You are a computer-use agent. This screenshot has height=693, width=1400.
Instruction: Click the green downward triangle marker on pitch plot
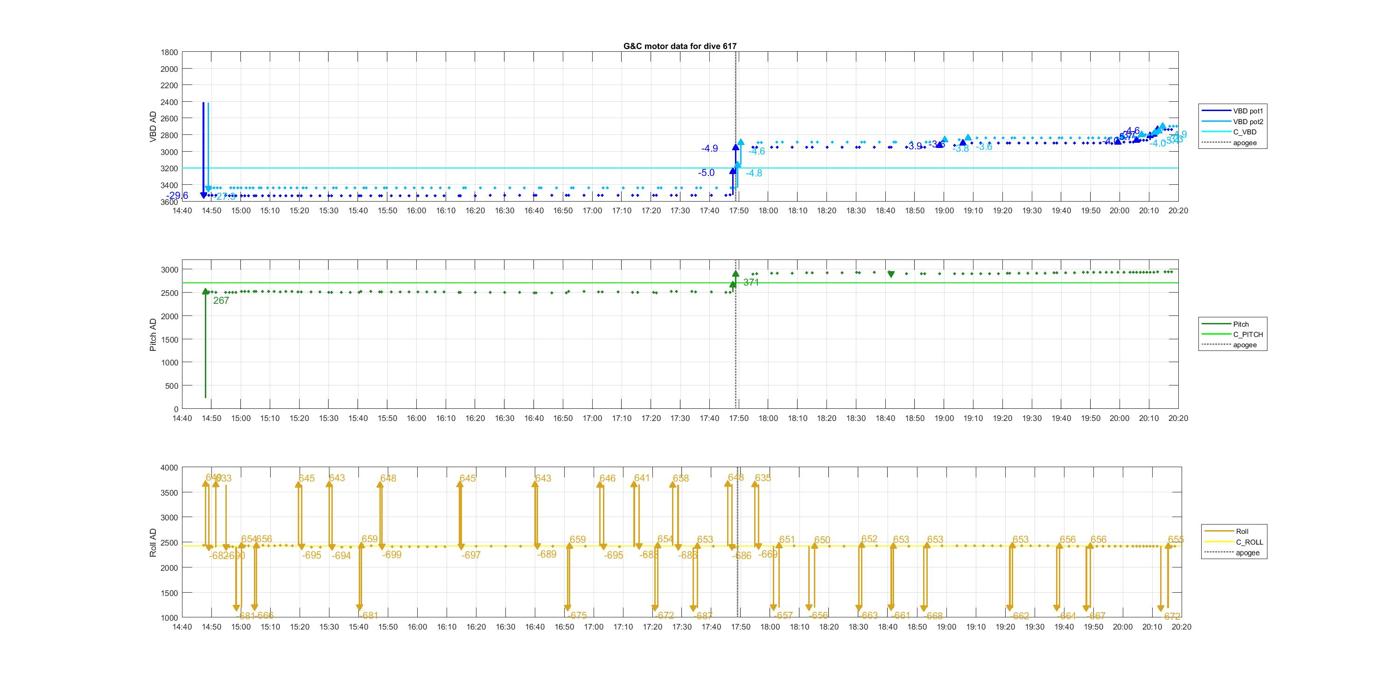(x=891, y=274)
